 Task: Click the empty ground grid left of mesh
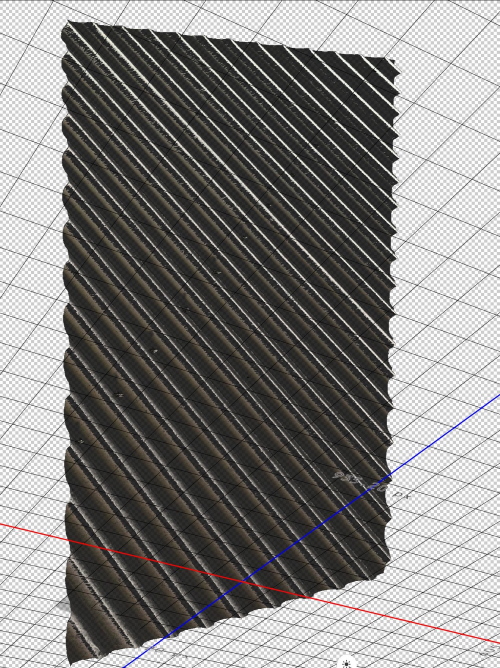pos(30,298)
